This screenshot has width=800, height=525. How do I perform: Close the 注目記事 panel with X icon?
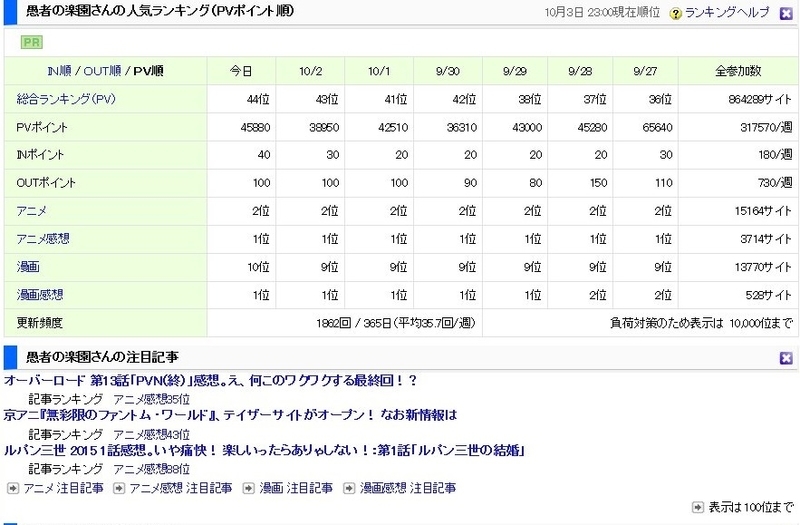click(x=786, y=358)
